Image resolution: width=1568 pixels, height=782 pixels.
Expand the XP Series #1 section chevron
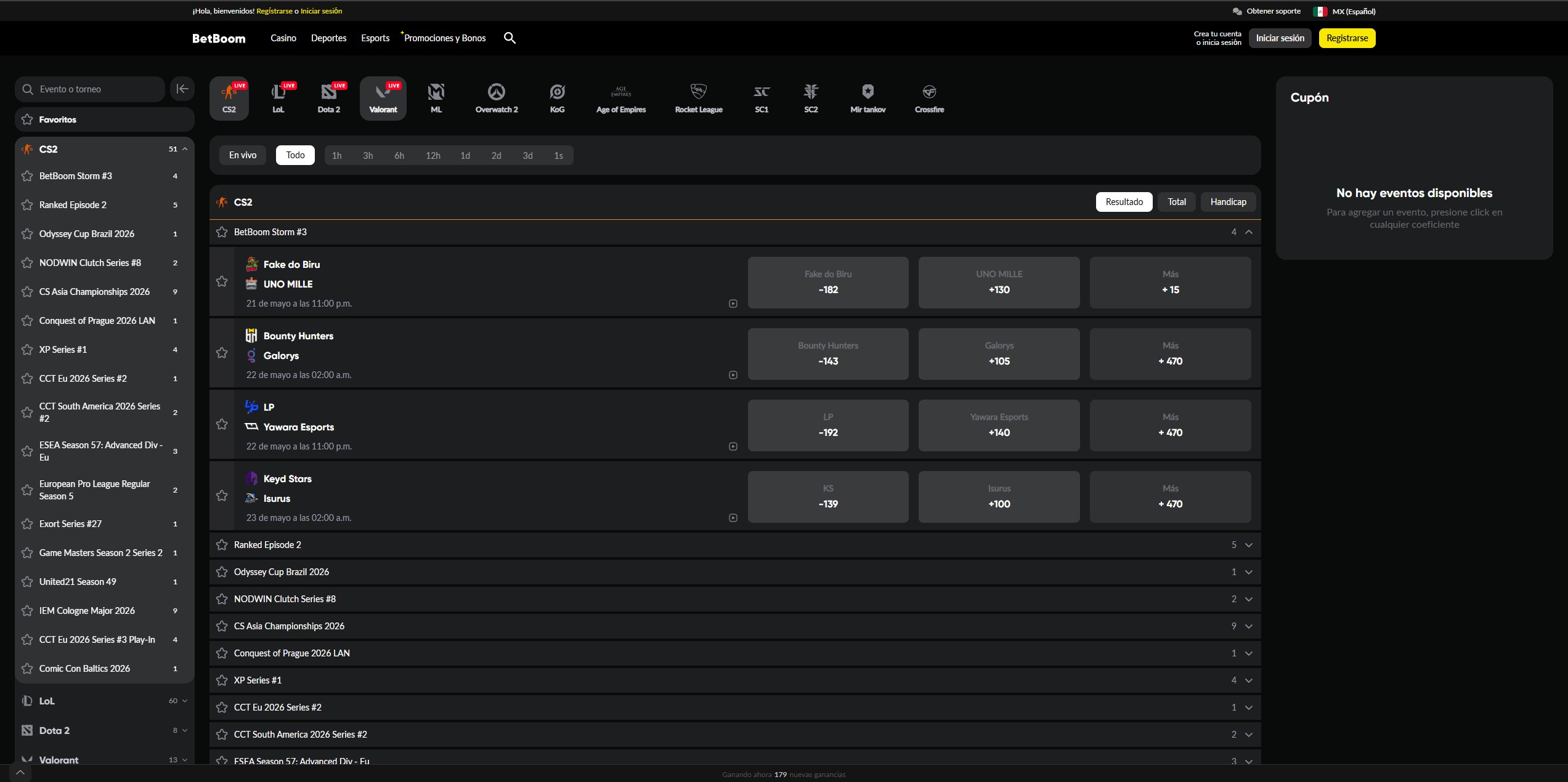1249,680
